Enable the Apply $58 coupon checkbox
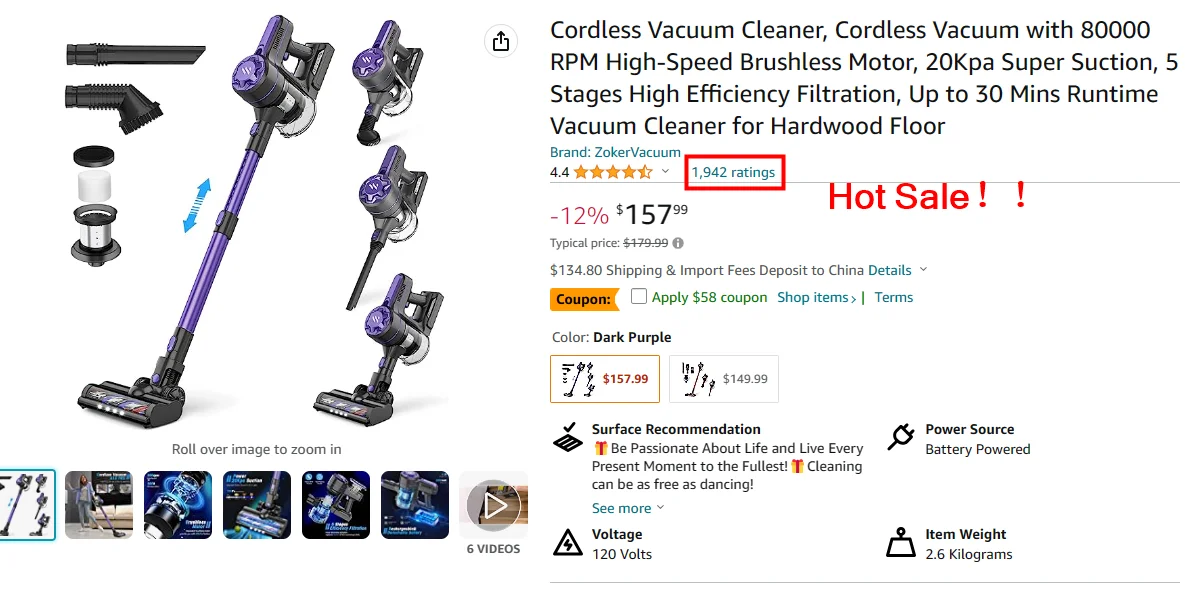Image resolution: width=1192 pixels, height=598 pixels. [x=639, y=297]
